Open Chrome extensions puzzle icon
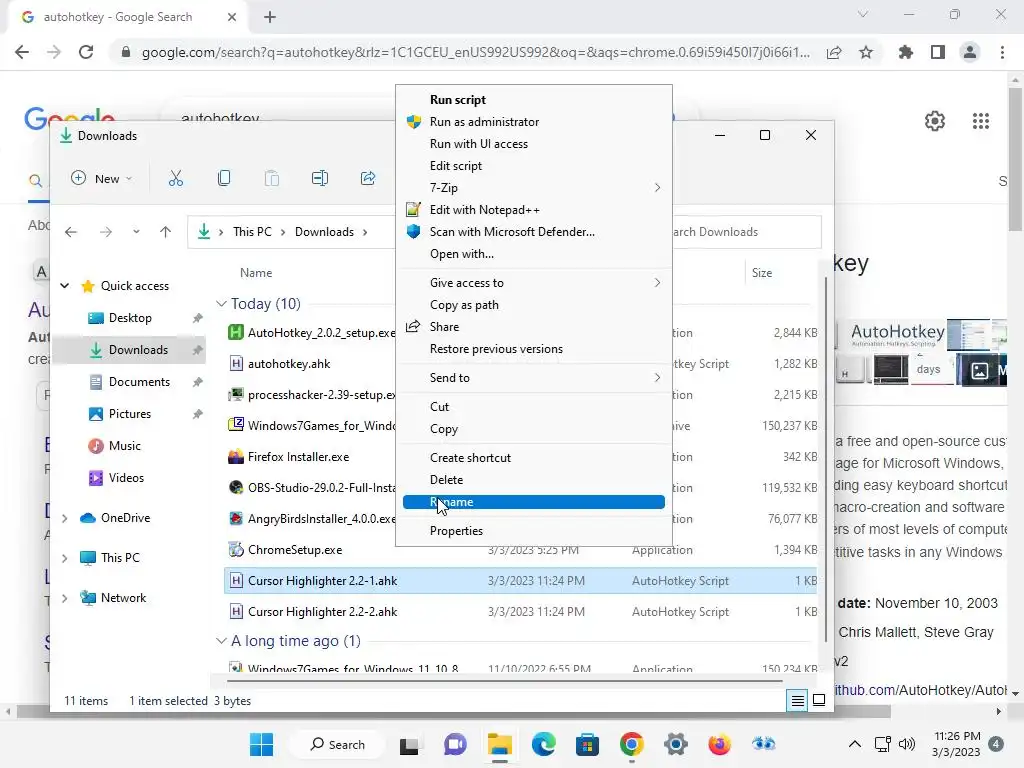 [906, 52]
